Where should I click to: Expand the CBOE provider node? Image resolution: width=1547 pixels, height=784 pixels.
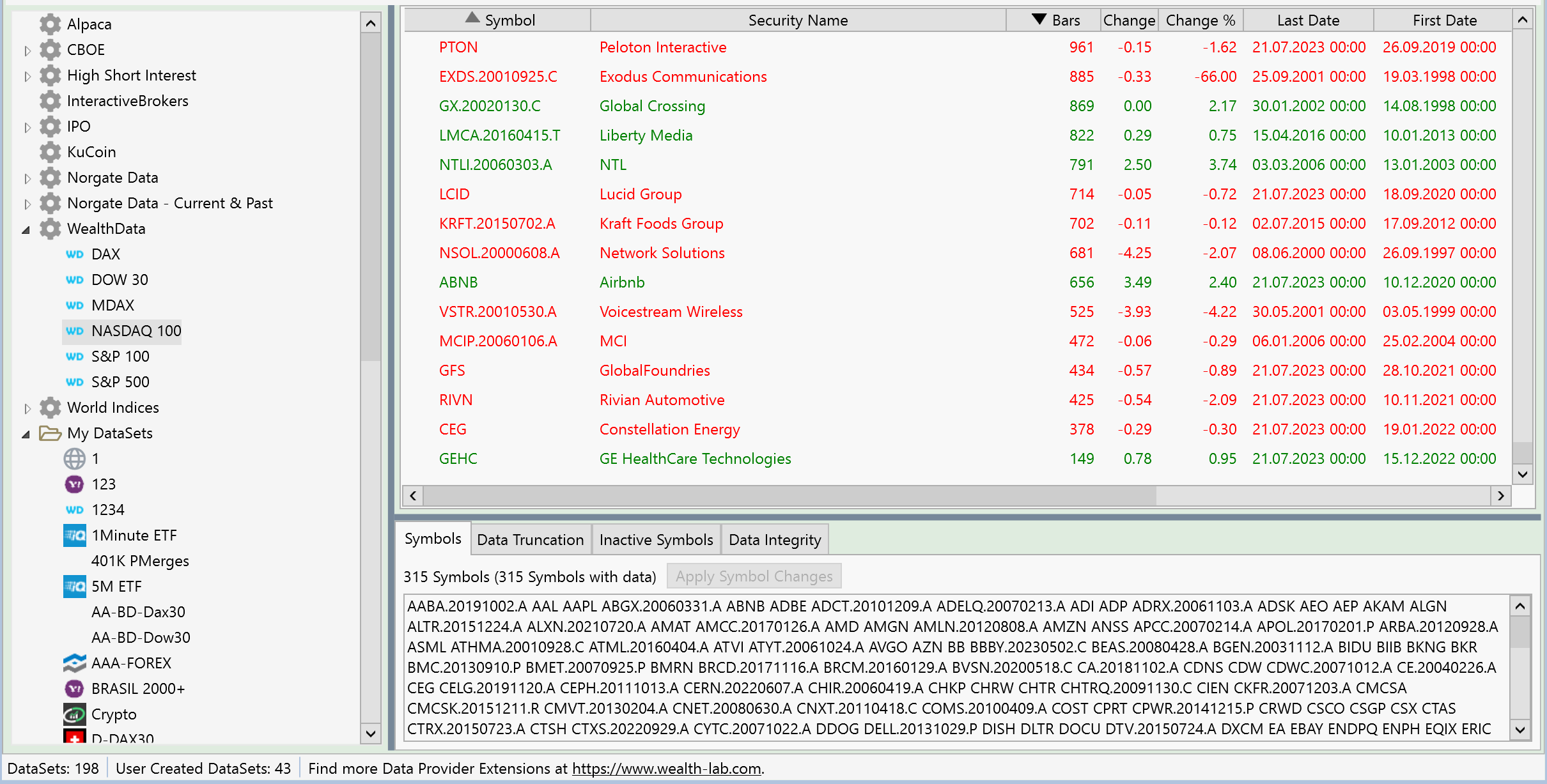(27, 50)
